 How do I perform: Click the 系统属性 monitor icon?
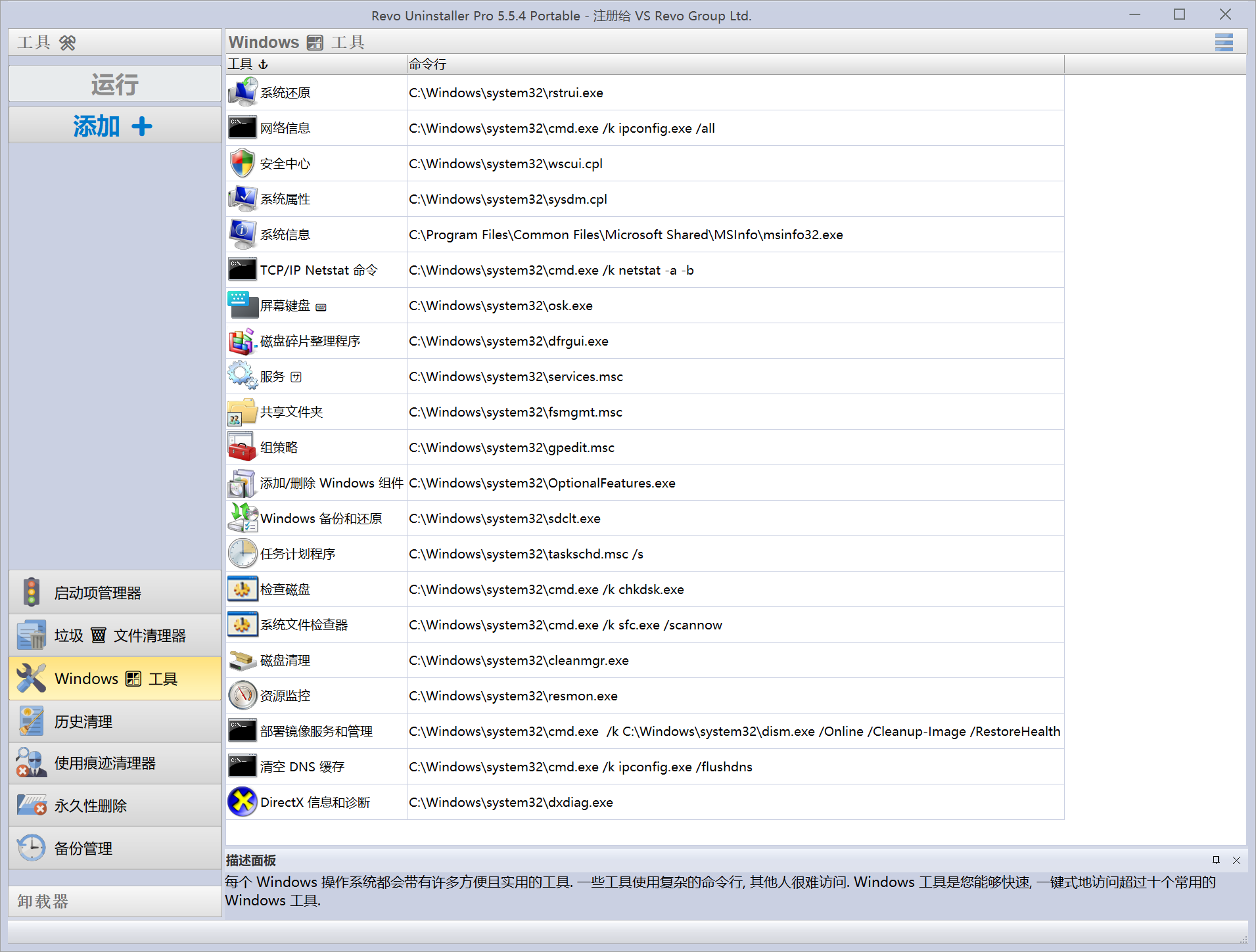click(x=243, y=198)
